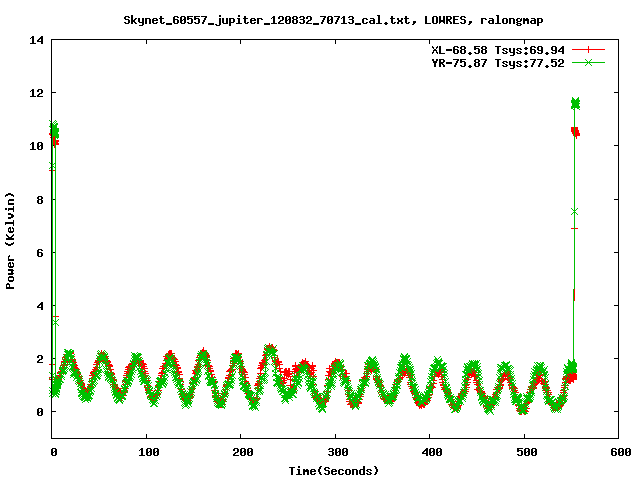640x480 pixels.
Task: Select the YR-75.87 Tsys:77.52 legend entry
Action: coord(498,63)
